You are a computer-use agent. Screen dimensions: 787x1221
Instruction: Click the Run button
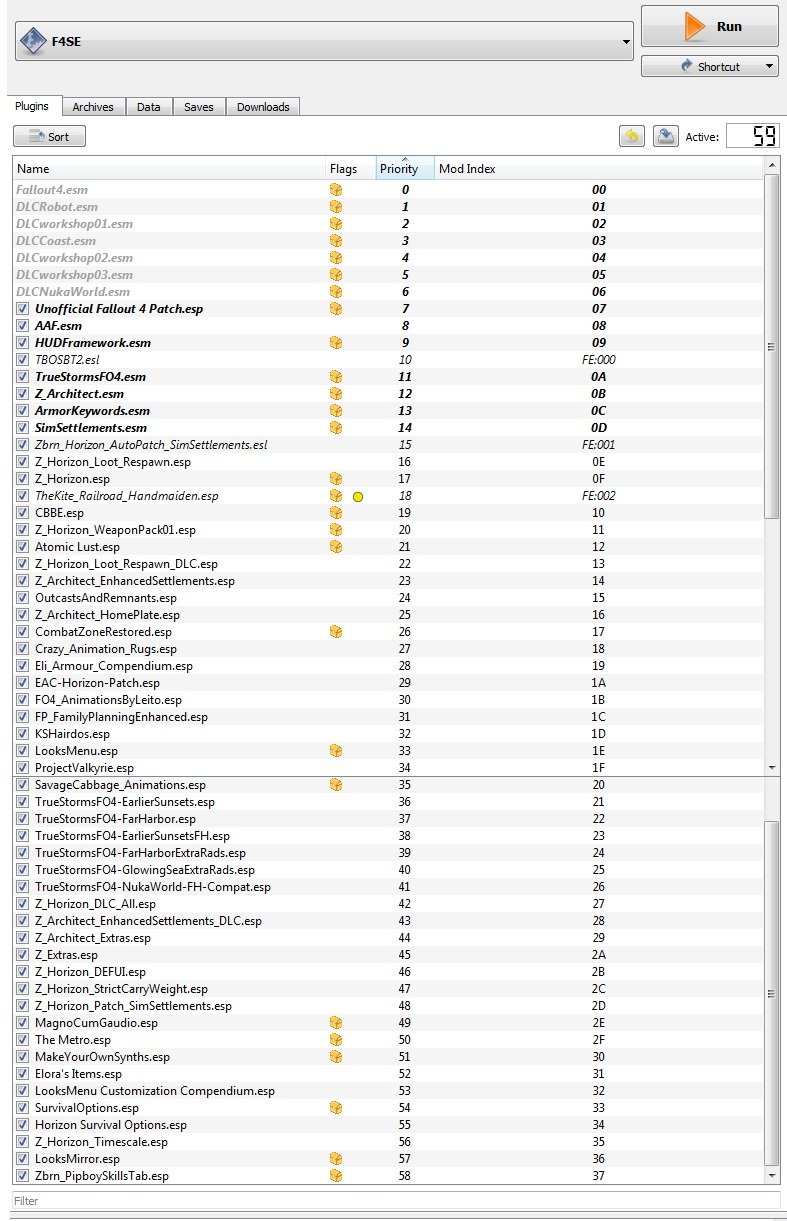pyautogui.click(x=709, y=26)
